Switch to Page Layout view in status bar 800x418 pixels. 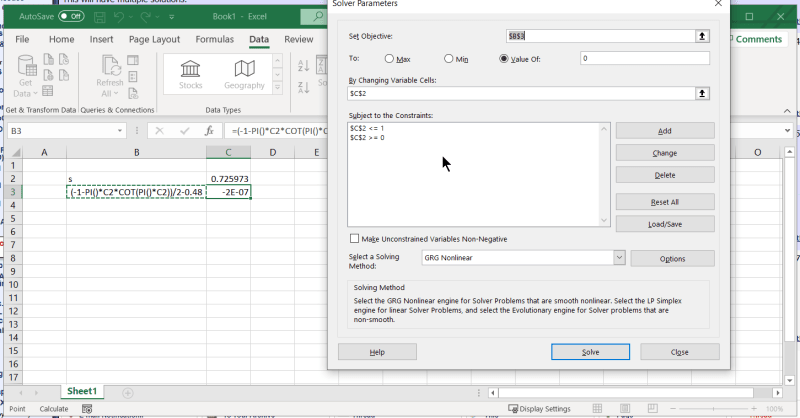point(625,408)
